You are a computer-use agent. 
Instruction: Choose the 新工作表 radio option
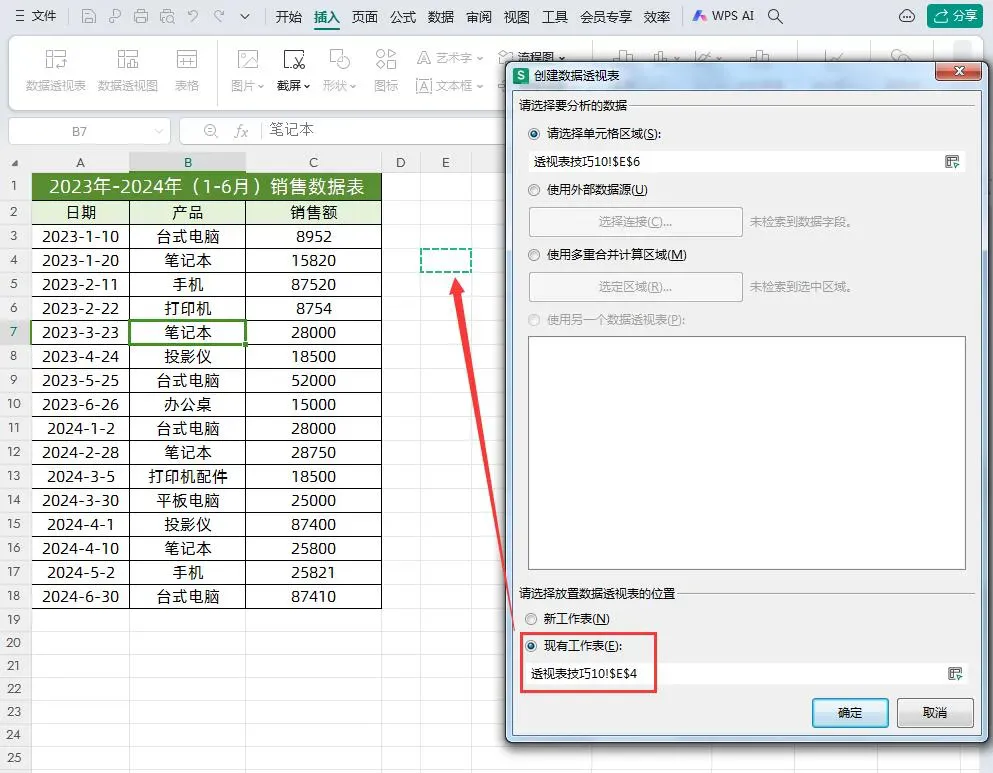(x=531, y=619)
